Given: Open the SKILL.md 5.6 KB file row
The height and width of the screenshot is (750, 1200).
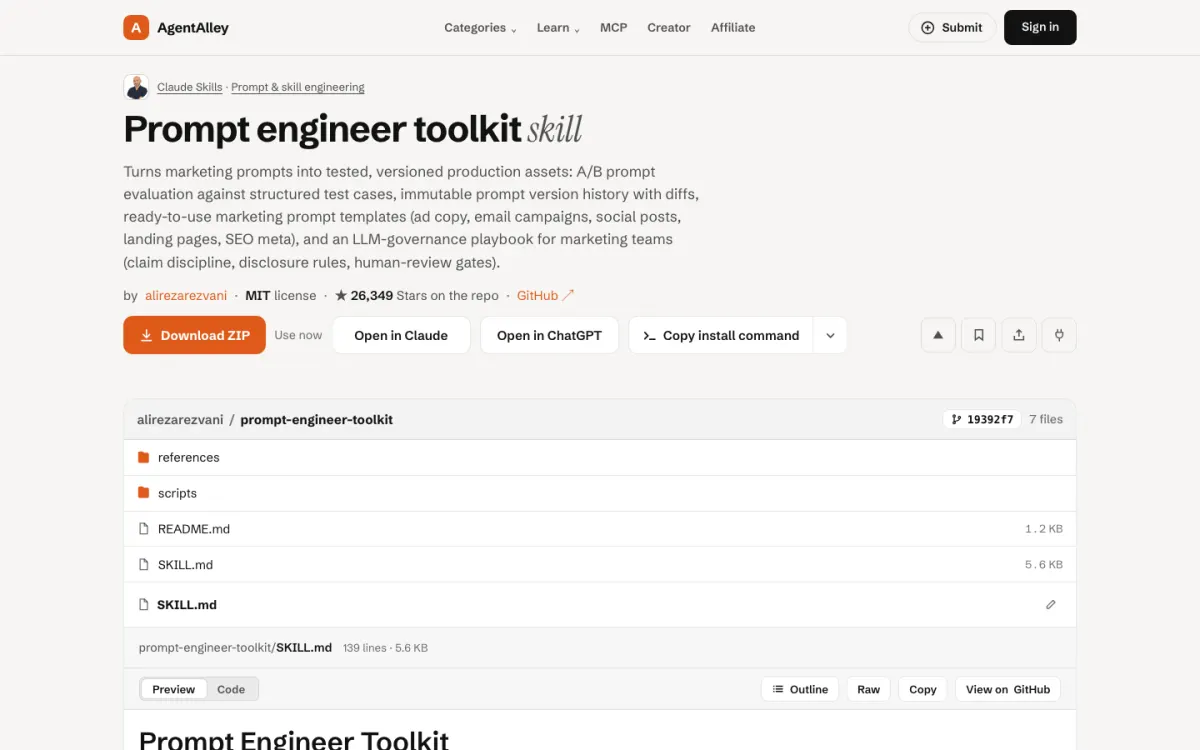Looking at the screenshot, I should (600, 565).
